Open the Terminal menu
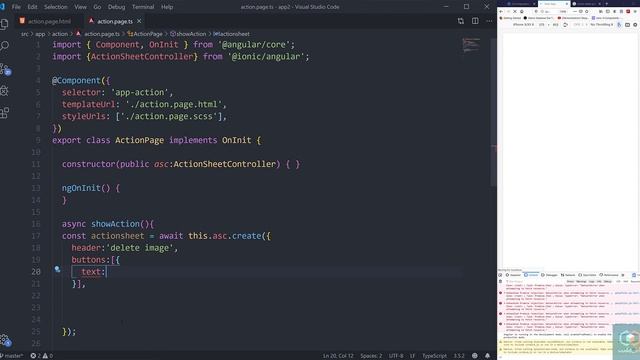 (143, 7)
